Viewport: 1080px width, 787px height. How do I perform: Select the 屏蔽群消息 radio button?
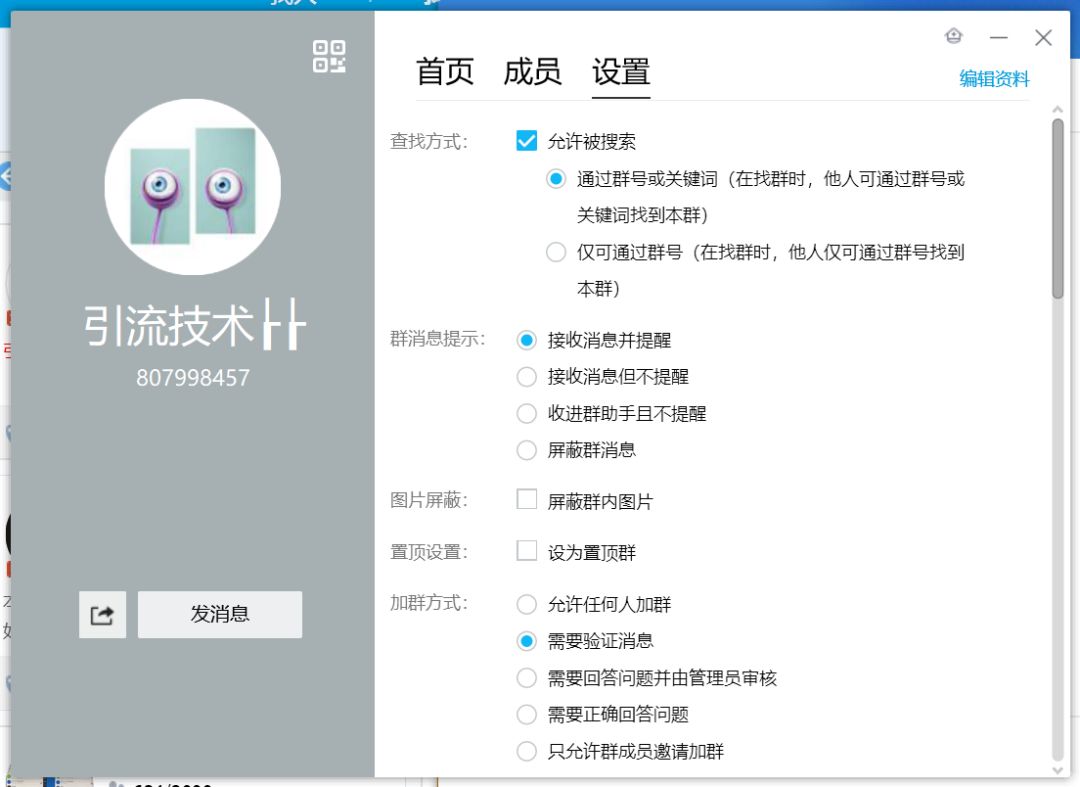point(526,450)
